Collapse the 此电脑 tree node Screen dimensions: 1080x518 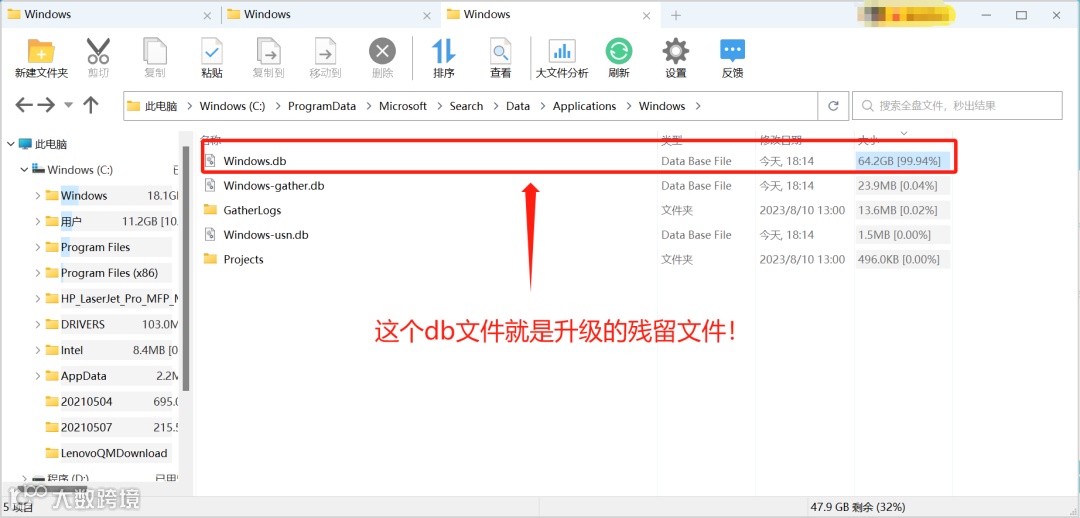[x=10, y=144]
